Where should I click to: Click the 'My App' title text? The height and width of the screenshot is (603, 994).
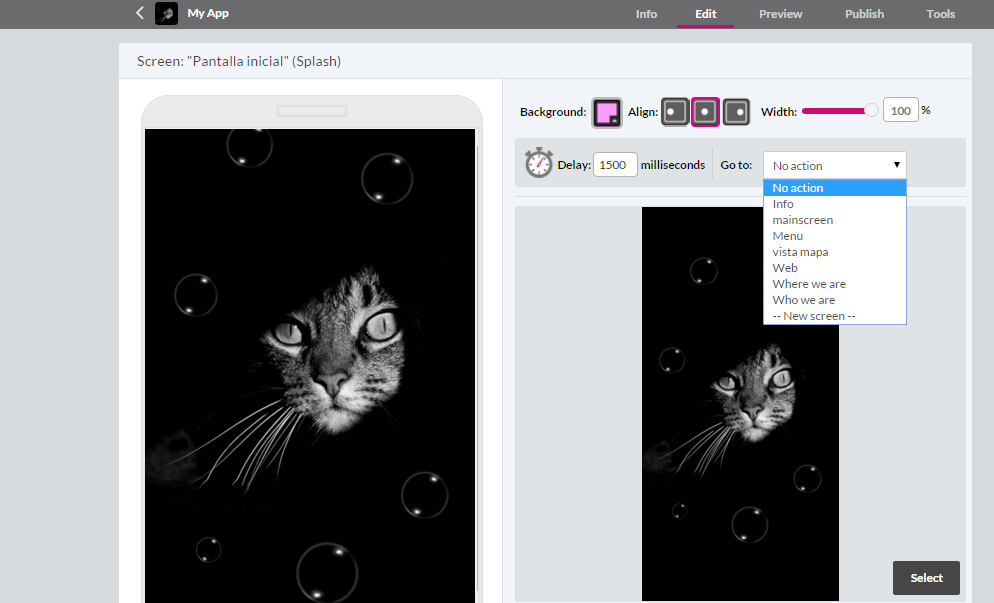coord(208,13)
